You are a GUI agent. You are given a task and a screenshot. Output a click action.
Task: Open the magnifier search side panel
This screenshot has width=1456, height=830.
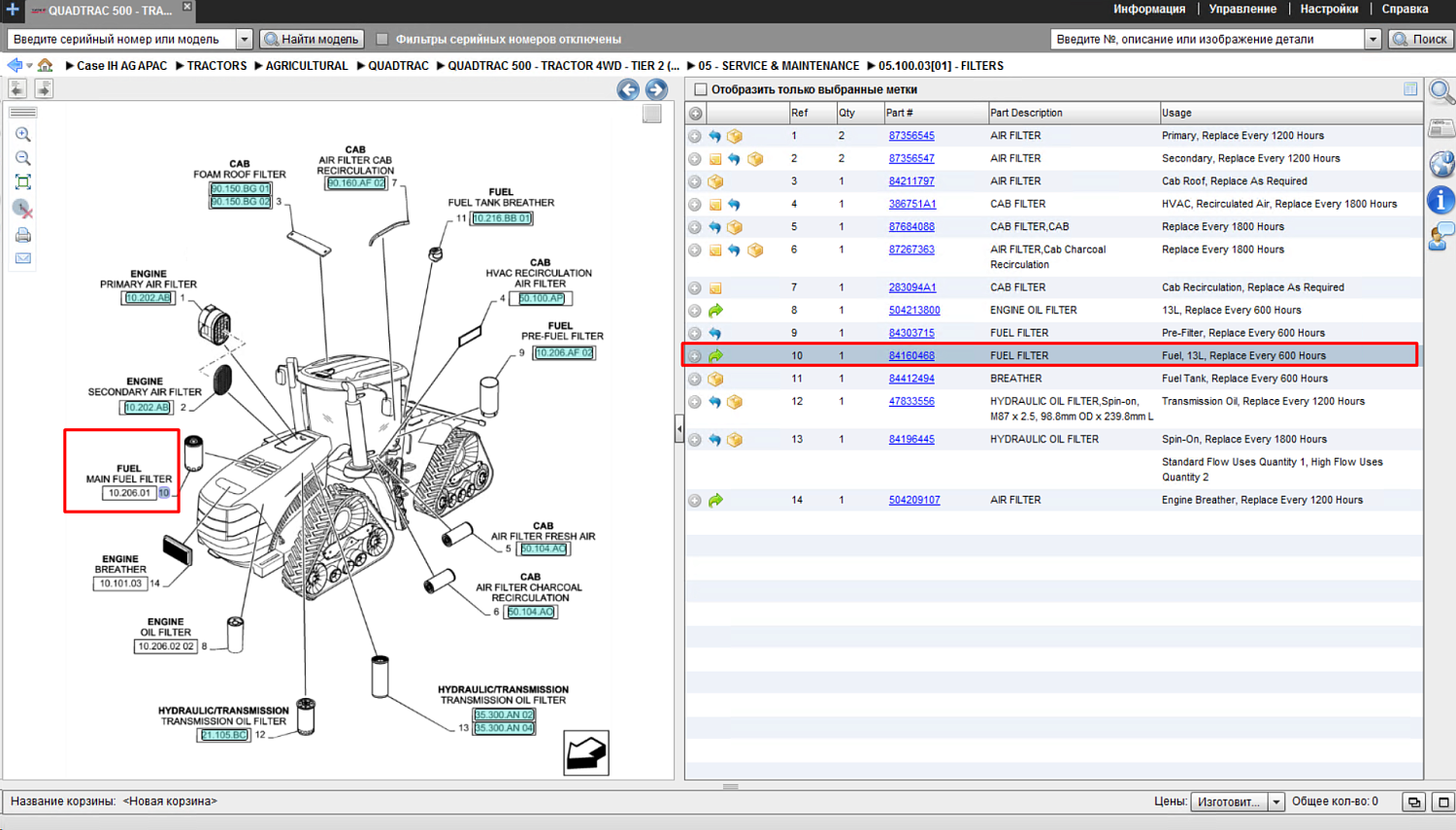(x=1441, y=92)
